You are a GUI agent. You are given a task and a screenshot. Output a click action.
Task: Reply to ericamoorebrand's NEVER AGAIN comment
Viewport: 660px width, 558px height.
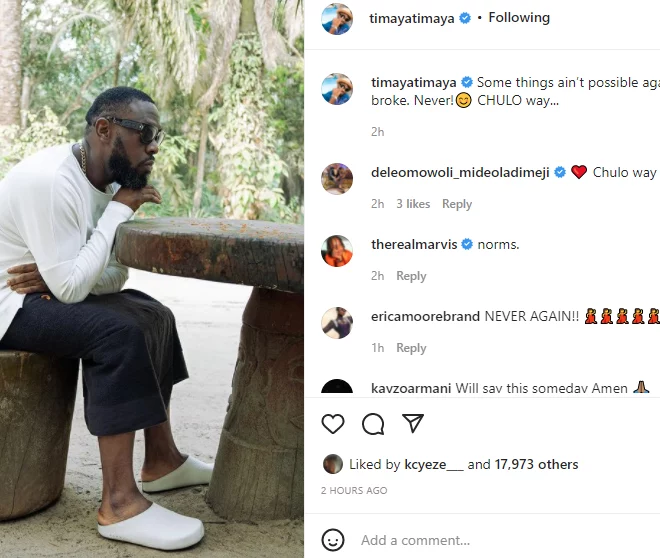pyautogui.click(x=411, y=348)
